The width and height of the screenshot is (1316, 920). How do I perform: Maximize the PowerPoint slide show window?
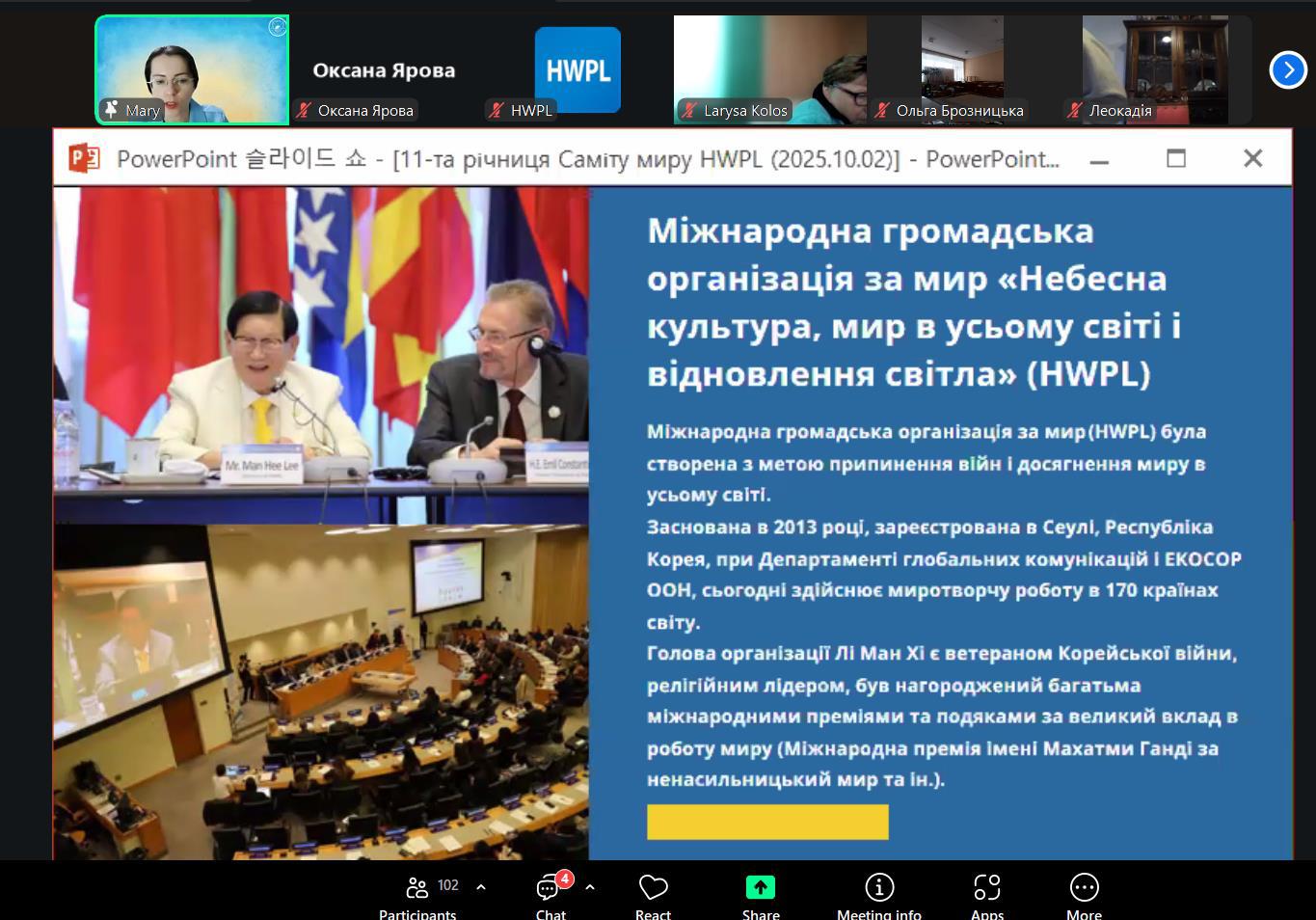click(x=1176, y=158)
